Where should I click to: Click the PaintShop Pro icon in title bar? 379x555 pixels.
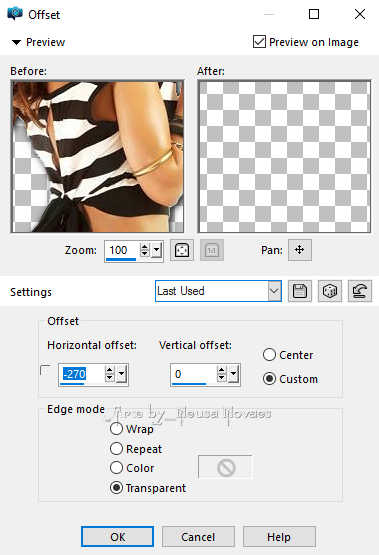pyautogui.click(x=15, y=14)
